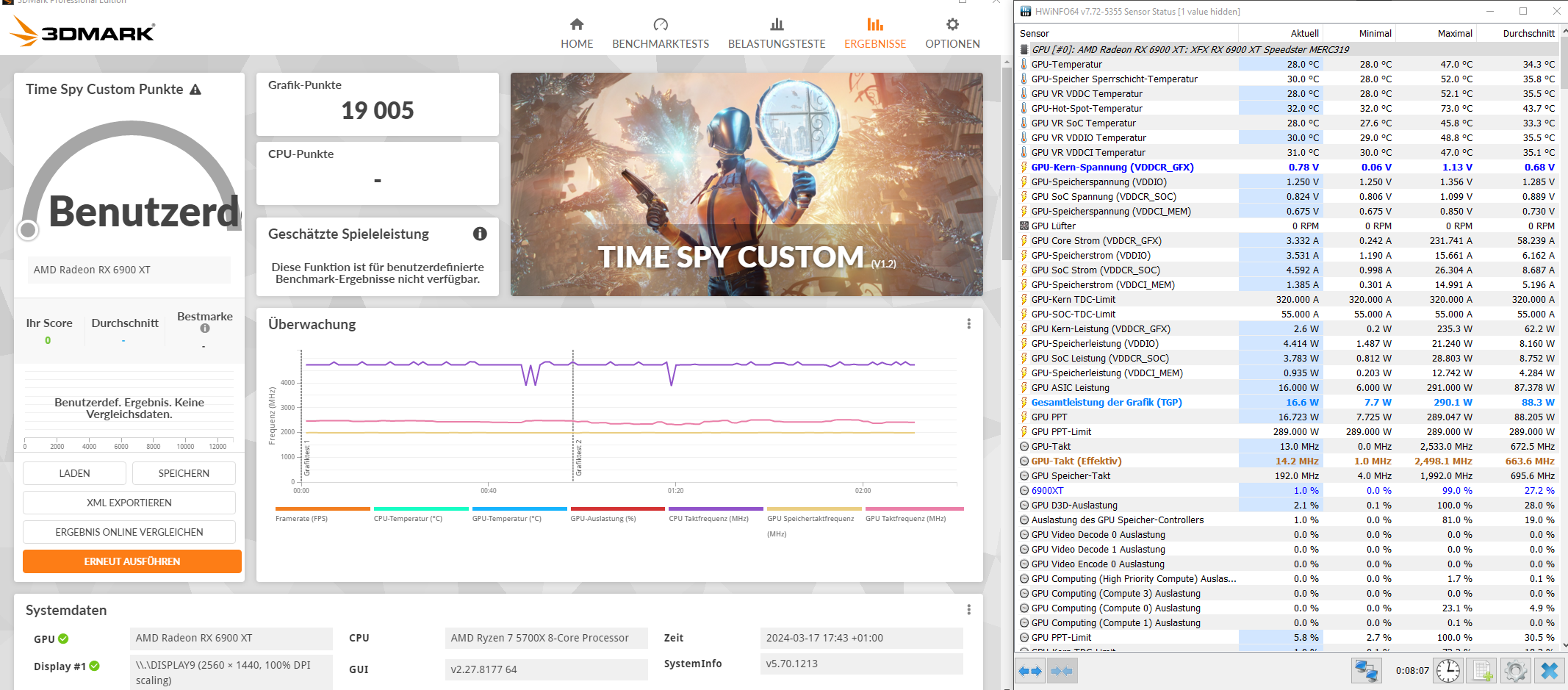
Task: Click the fan icon of GPU Lüfter row
Action: pos(1024,226)
